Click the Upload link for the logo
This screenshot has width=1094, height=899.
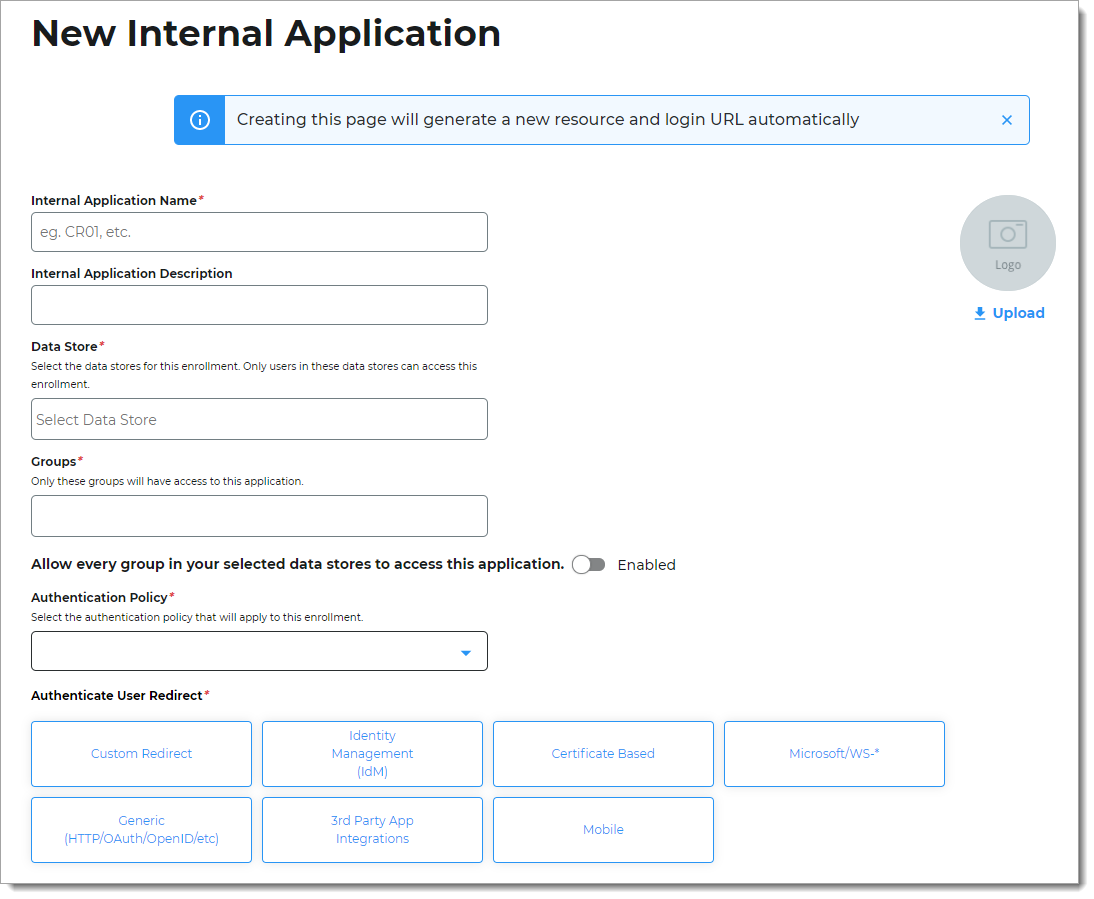coord(1016,313)
